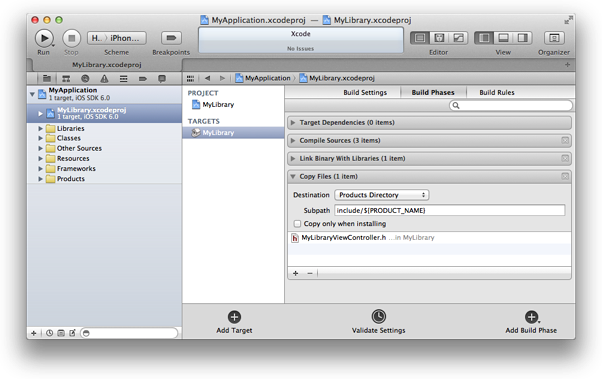Delete the Copy Files phase
602x379 pixels.
click(x=565, y=176)
